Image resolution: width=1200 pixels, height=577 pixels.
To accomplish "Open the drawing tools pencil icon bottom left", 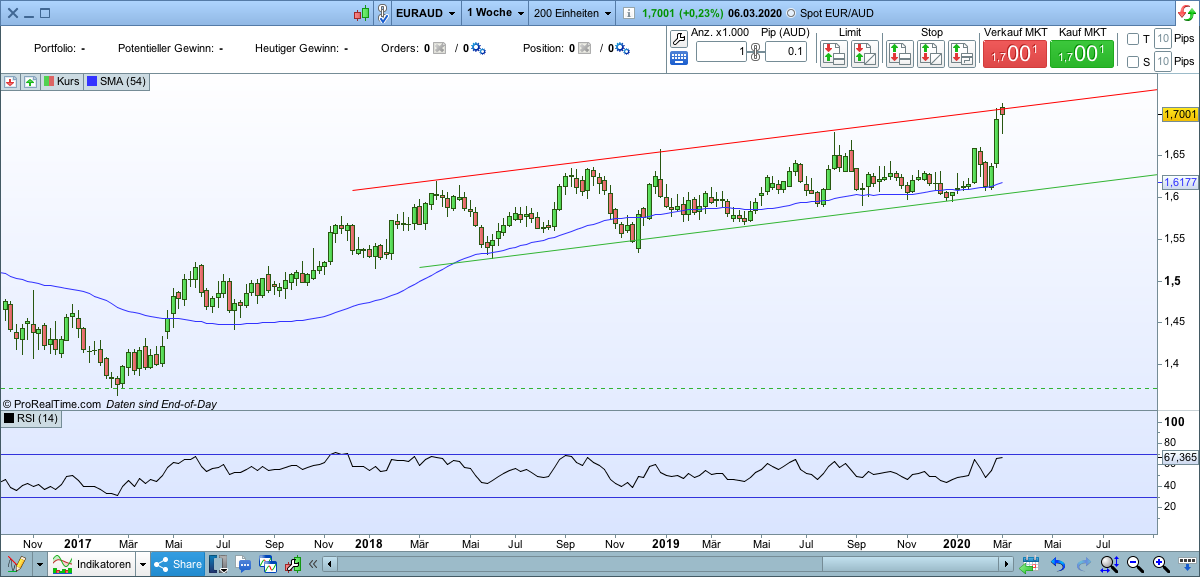I will click(x=15, y=563).
